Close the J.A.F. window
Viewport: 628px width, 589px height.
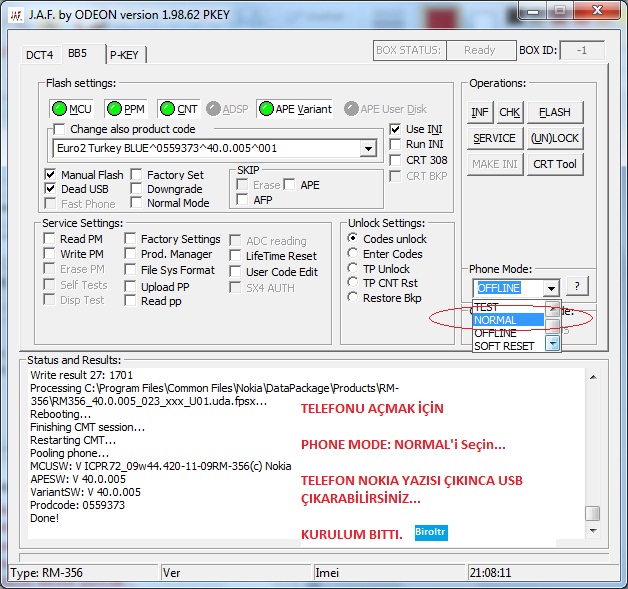(x=598, y=10)
